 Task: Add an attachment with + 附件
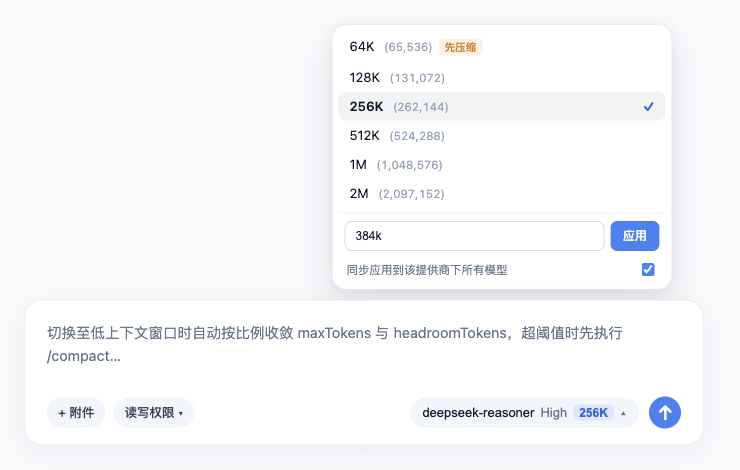76,412
